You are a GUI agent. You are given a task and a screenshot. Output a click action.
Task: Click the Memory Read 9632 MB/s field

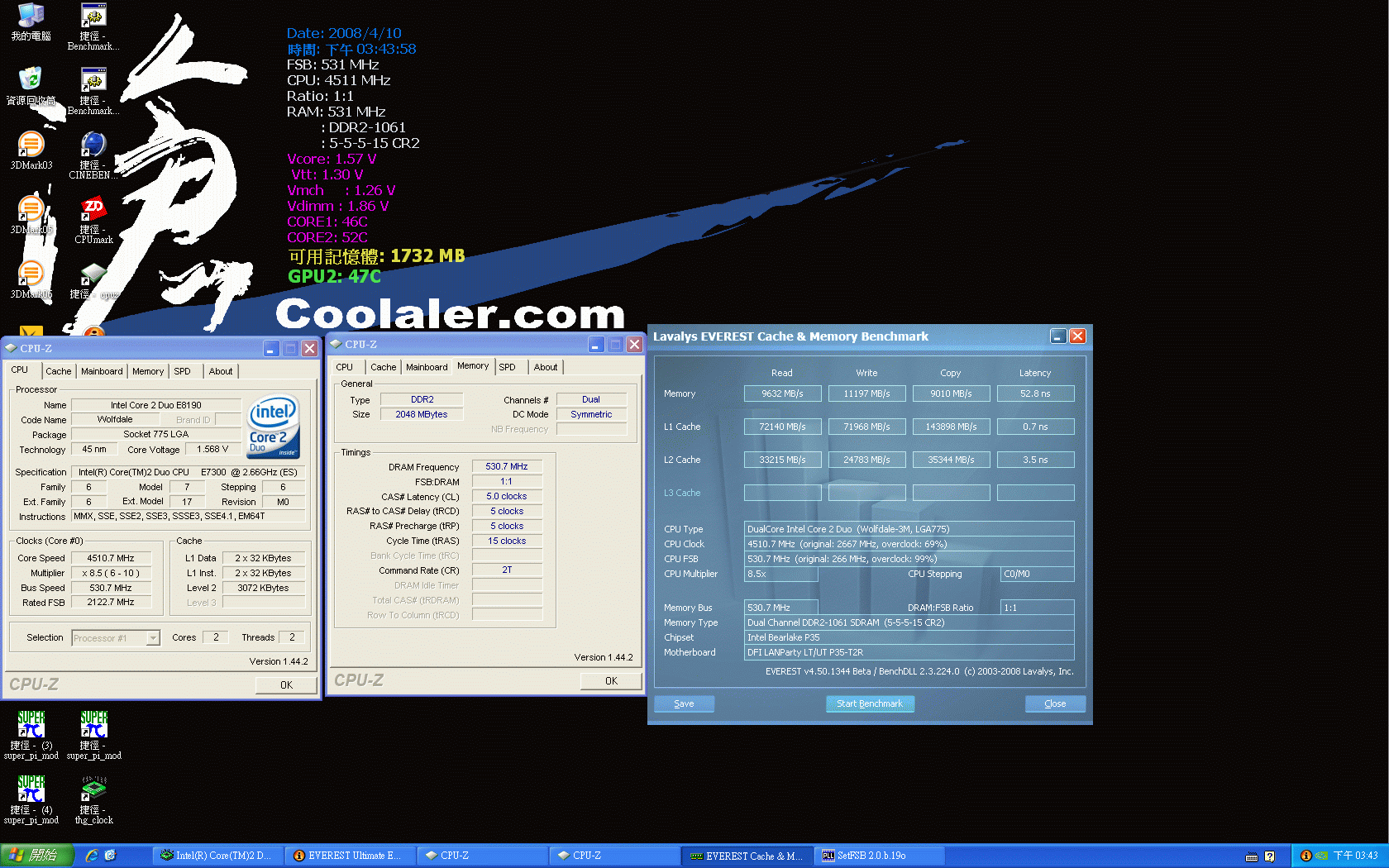tap(782, 393)
